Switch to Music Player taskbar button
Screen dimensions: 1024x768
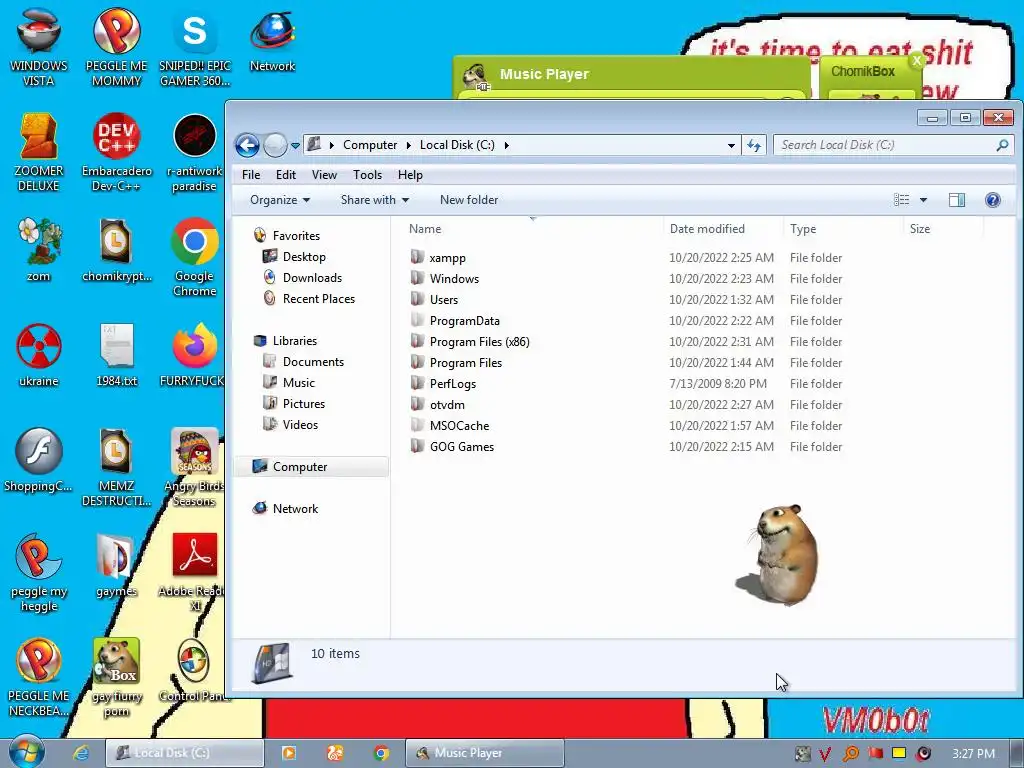point(485,753)
